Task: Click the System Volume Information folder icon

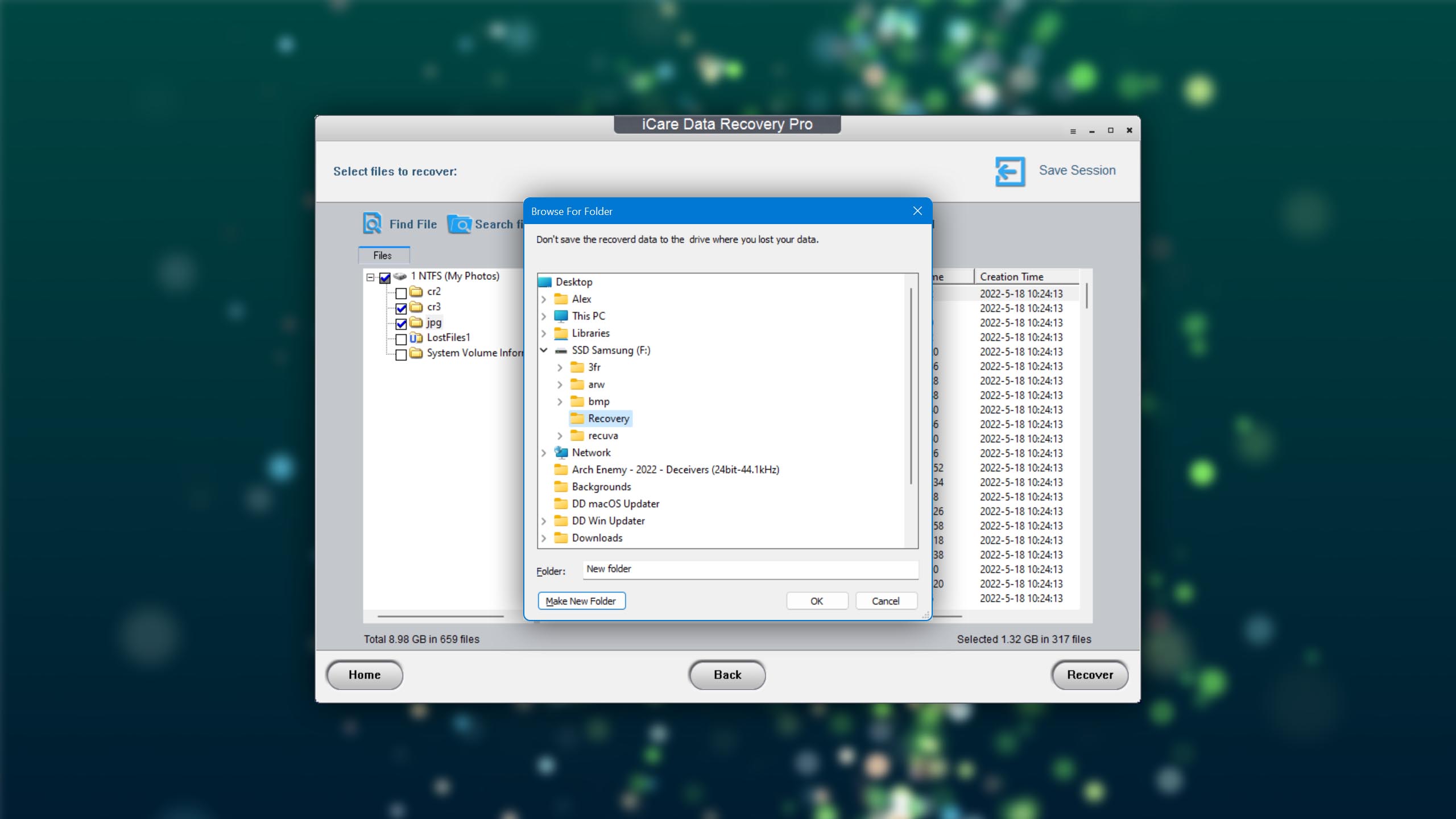Action: [416, 353]
